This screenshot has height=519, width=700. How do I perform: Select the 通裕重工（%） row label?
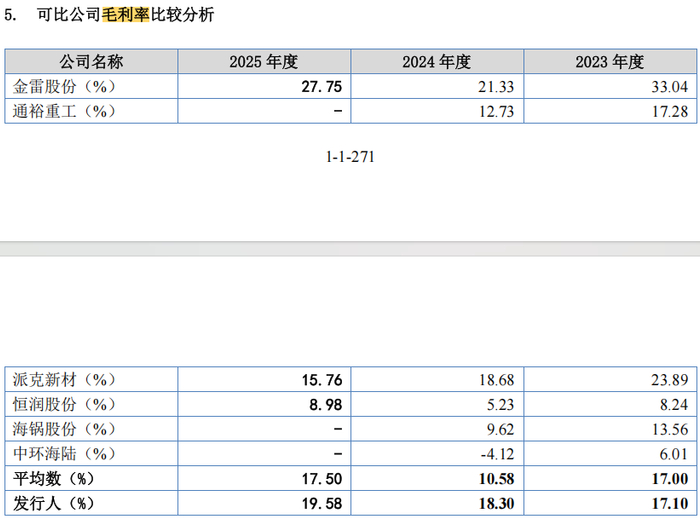click(64, 111)
